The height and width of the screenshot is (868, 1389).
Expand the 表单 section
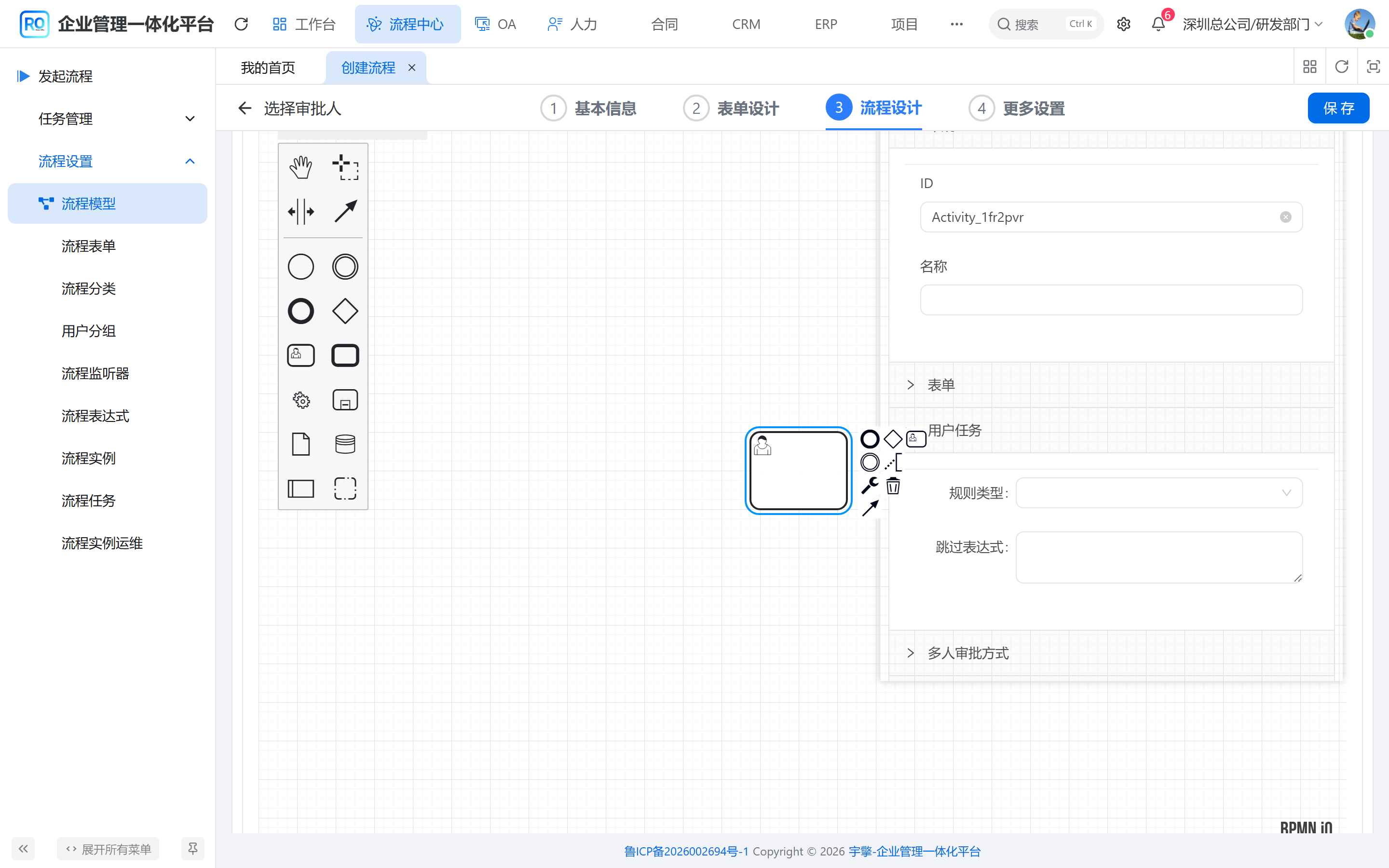coord(1111,385)
